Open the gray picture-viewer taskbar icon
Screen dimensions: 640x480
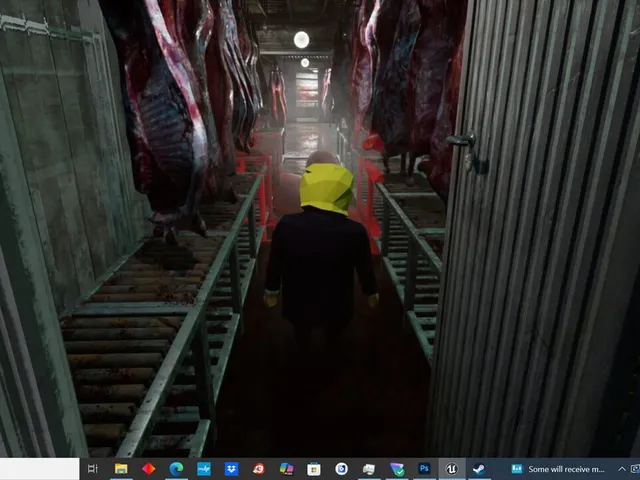(x=369, y=469)
